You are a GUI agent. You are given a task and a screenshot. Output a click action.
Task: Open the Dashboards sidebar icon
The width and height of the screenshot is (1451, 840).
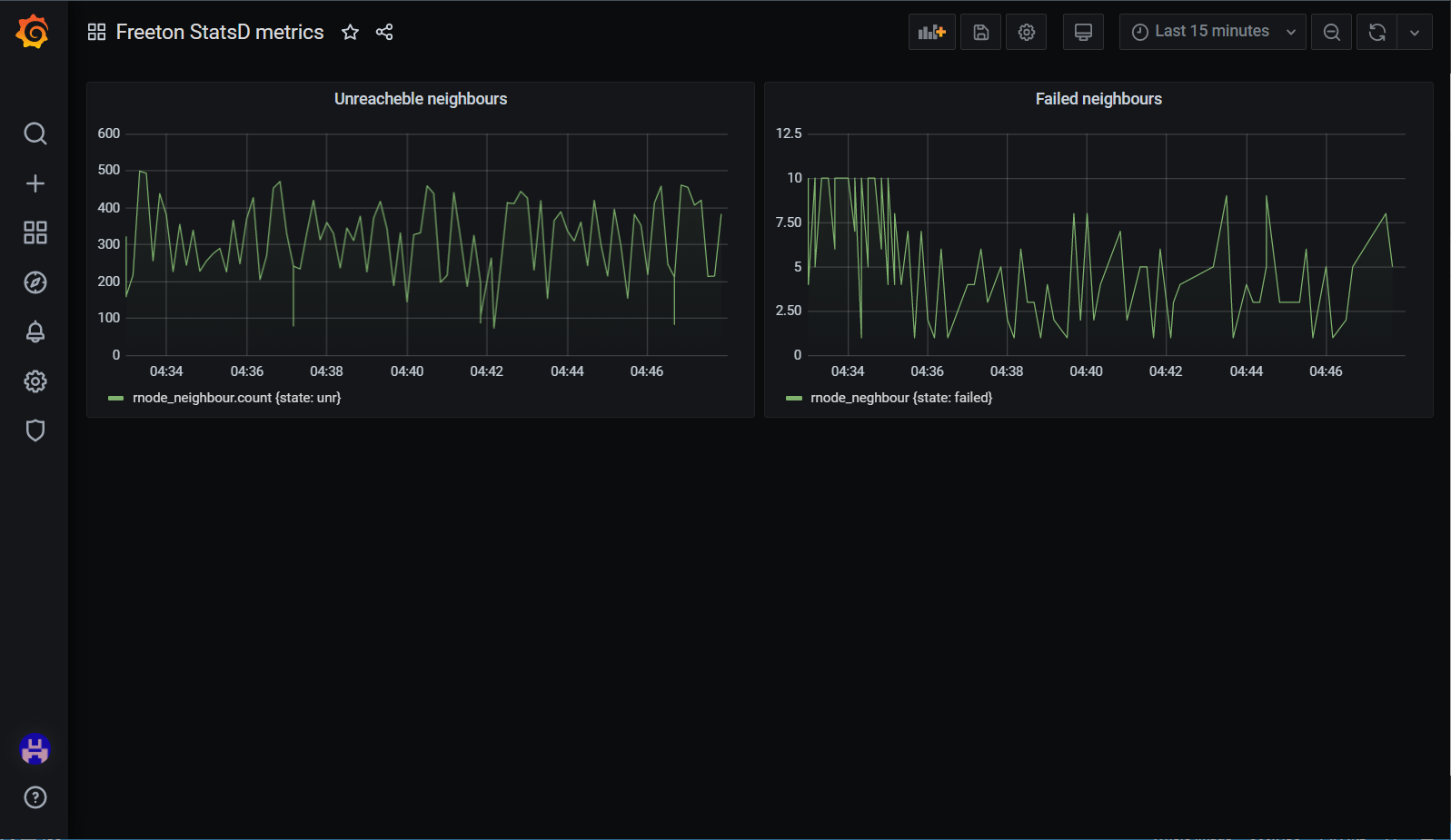(x=35, y=232)
